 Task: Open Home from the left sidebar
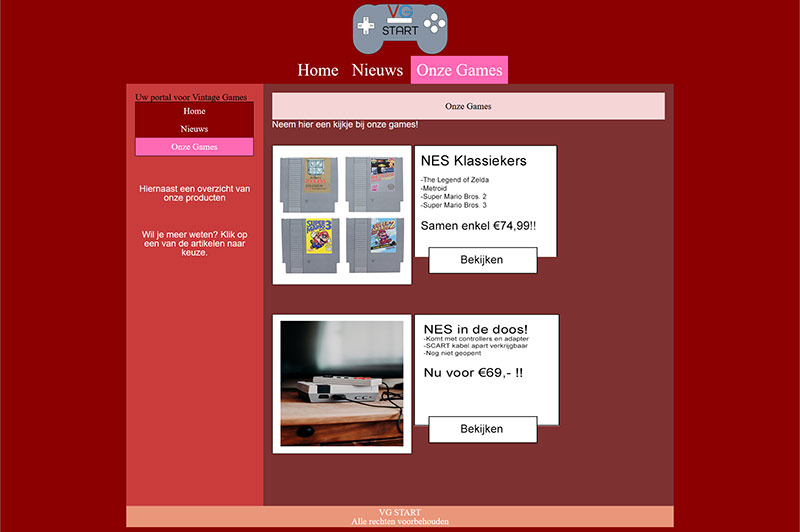point(194,111)
